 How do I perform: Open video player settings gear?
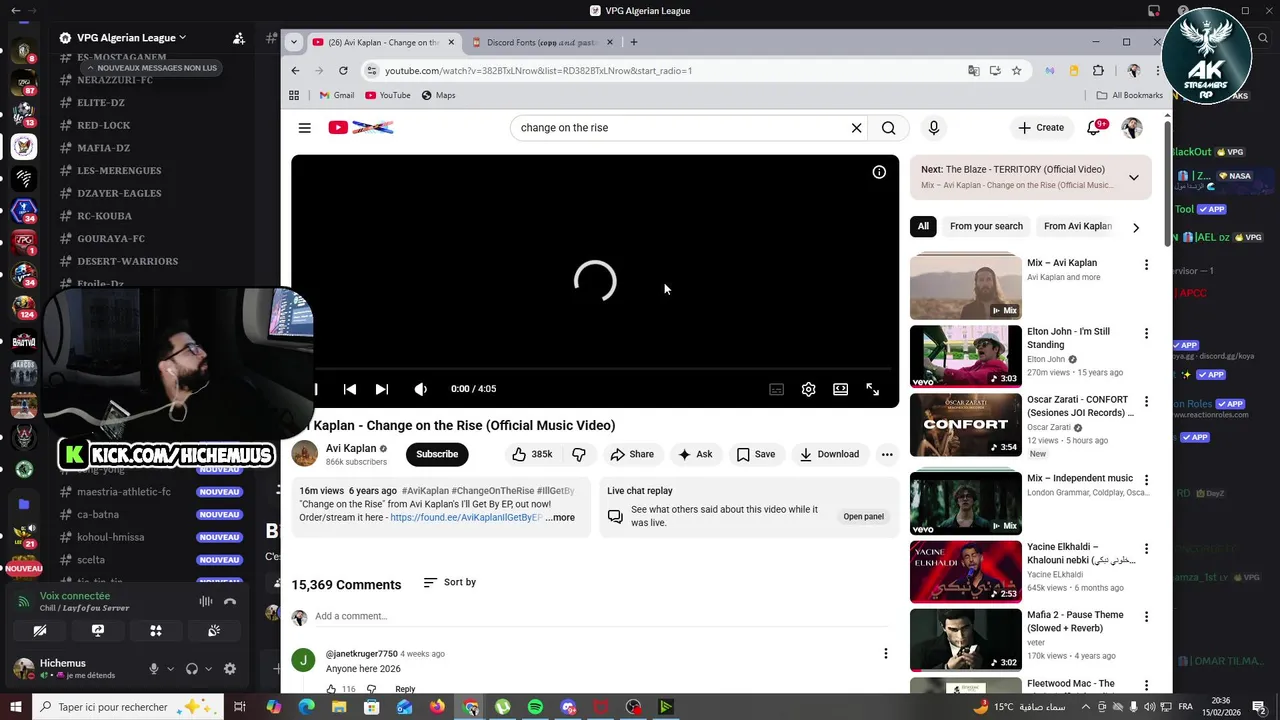point(808,389)
